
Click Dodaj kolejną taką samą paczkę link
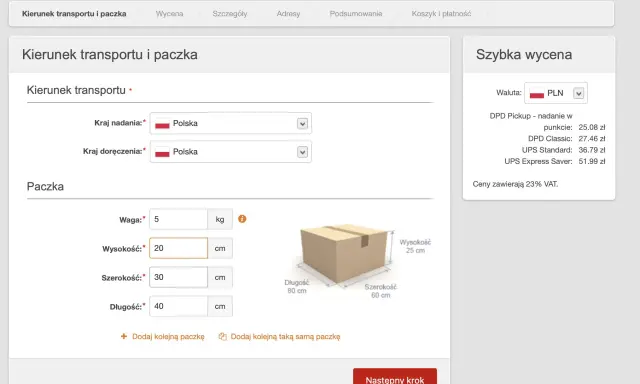point(285,337)
